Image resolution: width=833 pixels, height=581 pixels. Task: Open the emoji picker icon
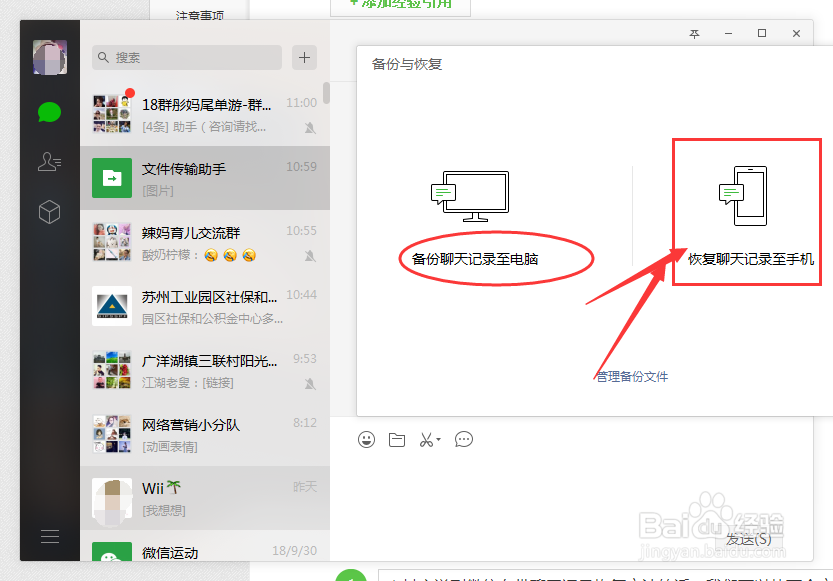coord(367,439)
